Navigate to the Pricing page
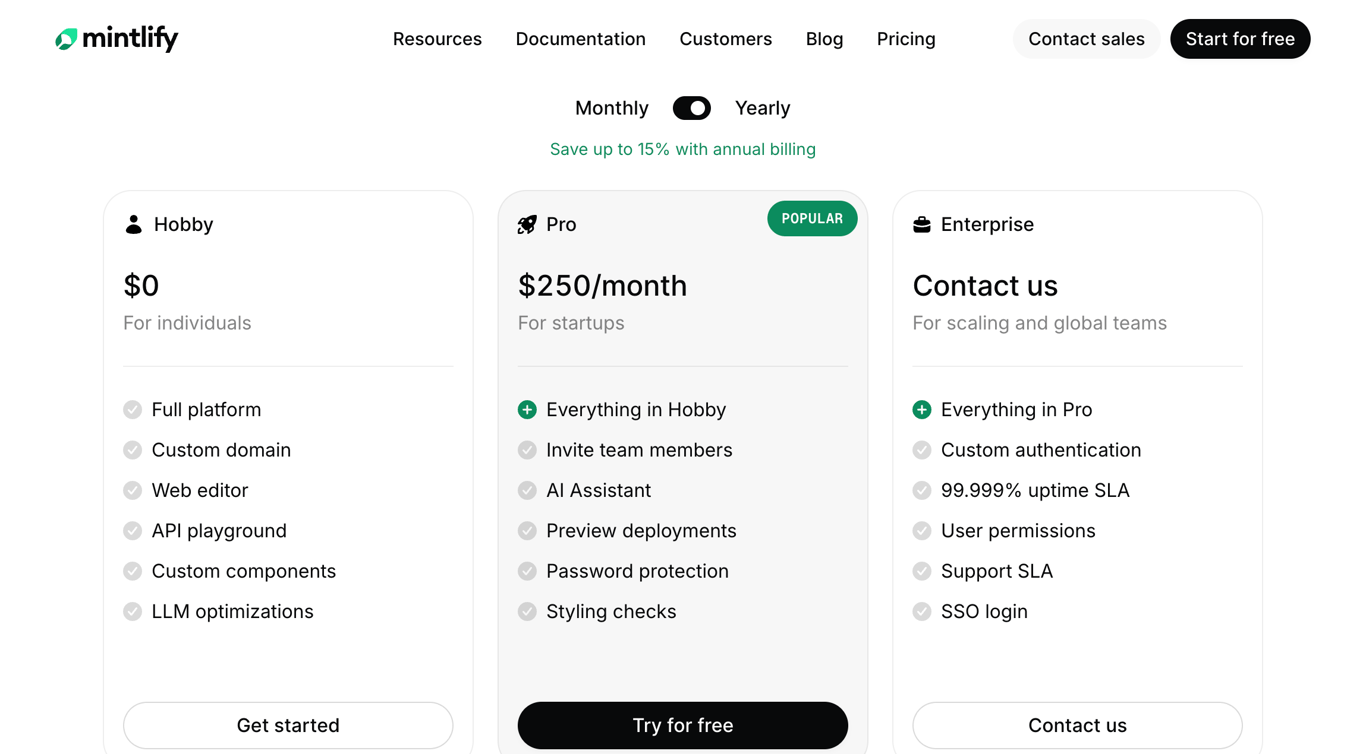Image resolution: width=1366 pixels, height=754 pixels. coord(906,39)
